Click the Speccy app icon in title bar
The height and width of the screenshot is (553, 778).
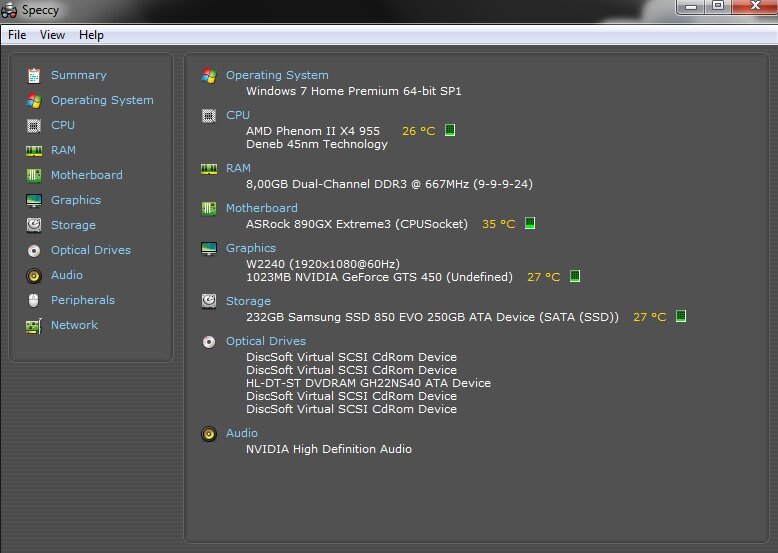(x=9, y=10)
